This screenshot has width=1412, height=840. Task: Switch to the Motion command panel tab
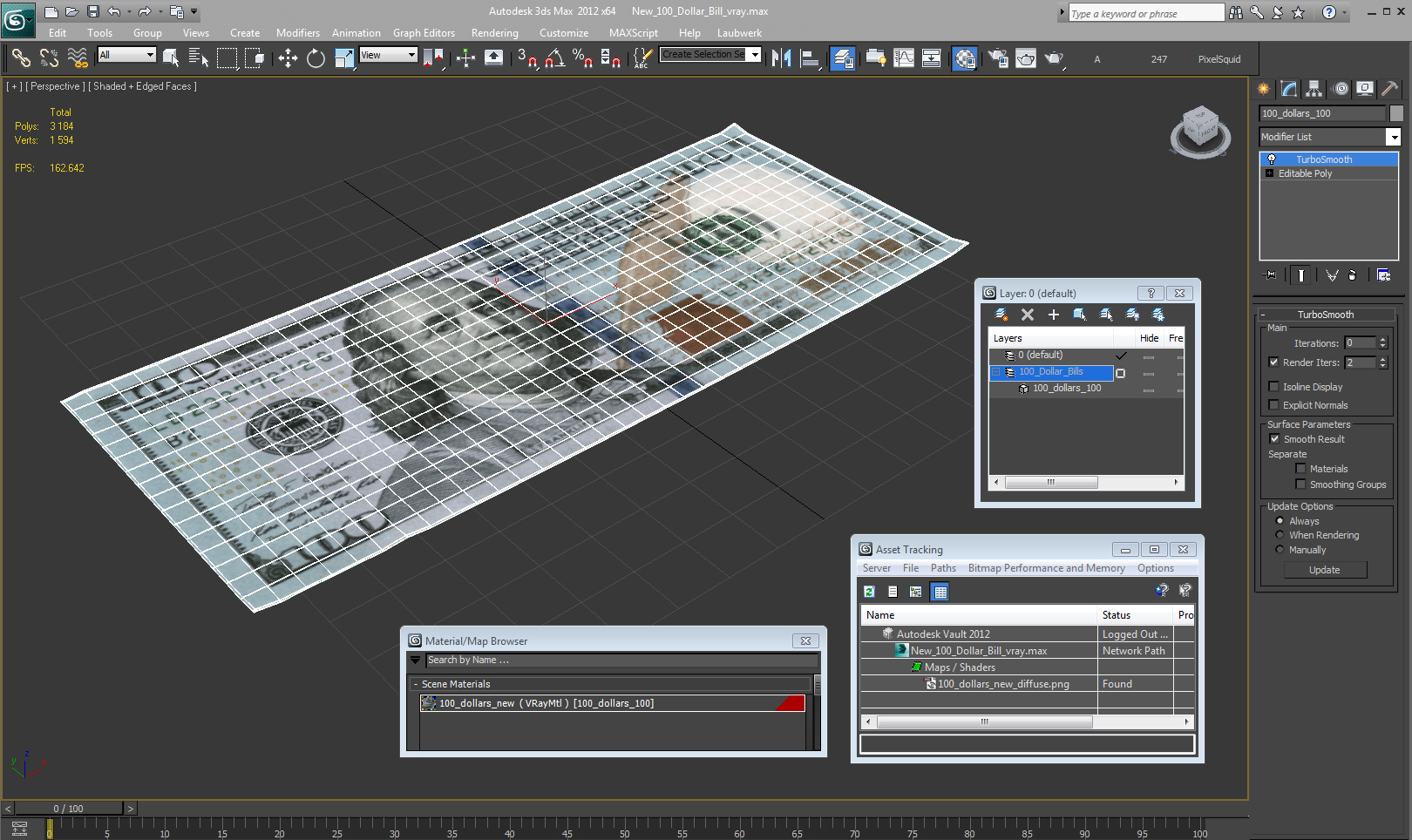coord(1341,88)
